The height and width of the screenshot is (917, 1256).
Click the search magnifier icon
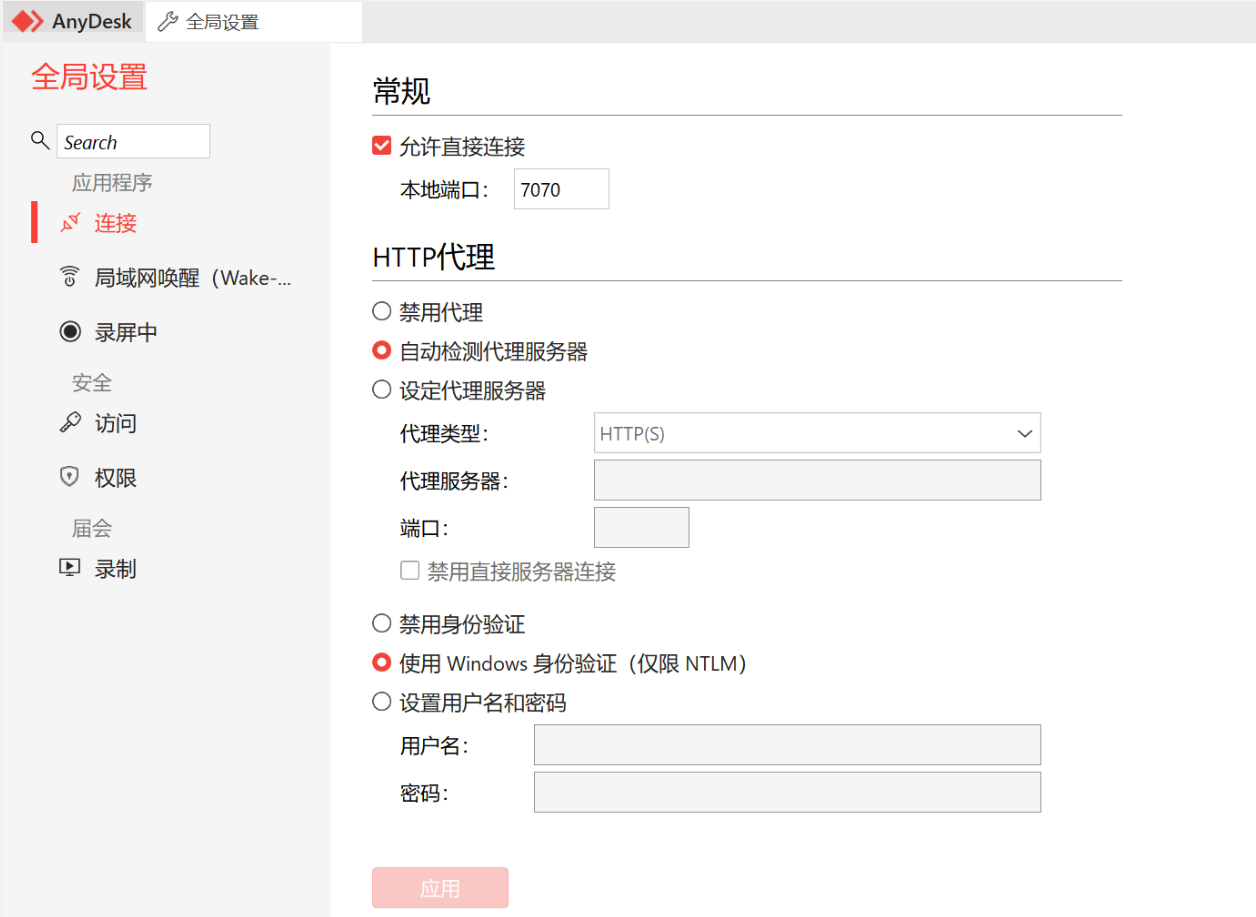pyautogui.click(x=40, y=141)
